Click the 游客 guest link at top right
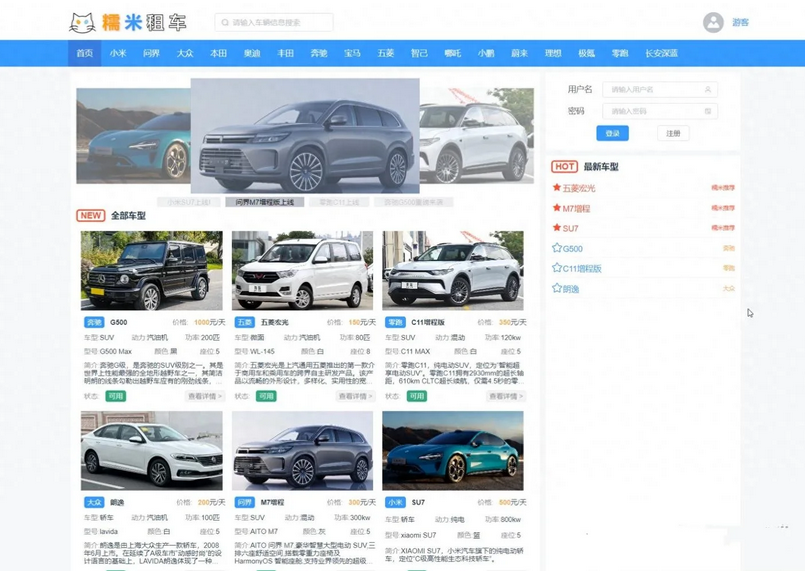Image resolution: width=805 pixels, height=571 pixels. point(740,23)
